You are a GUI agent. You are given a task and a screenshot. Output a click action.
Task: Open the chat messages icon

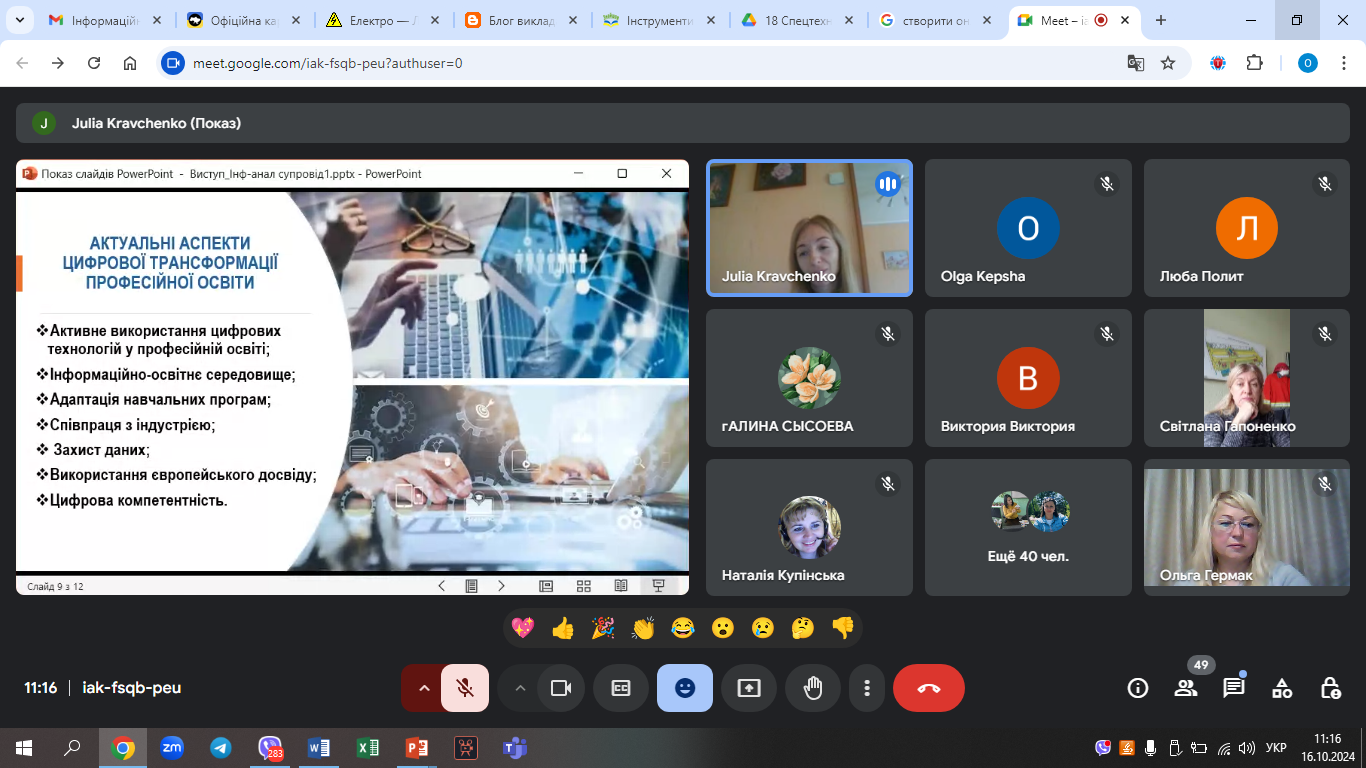pyautogui.click(x=1234, y=688)
